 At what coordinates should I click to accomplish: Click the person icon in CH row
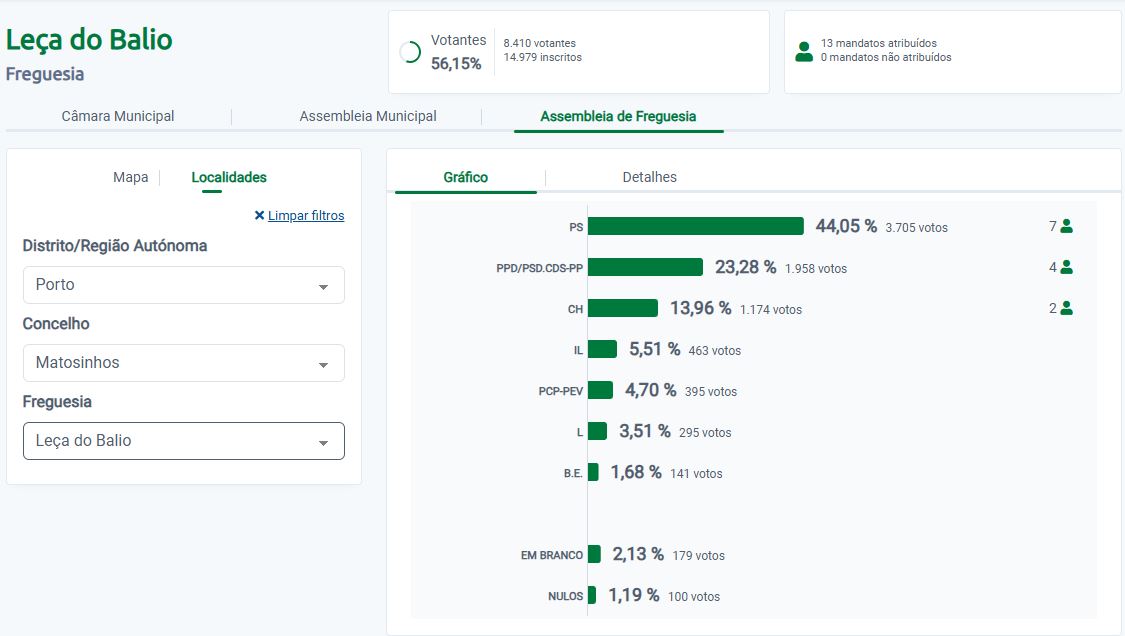click(x=1066, y=308)
